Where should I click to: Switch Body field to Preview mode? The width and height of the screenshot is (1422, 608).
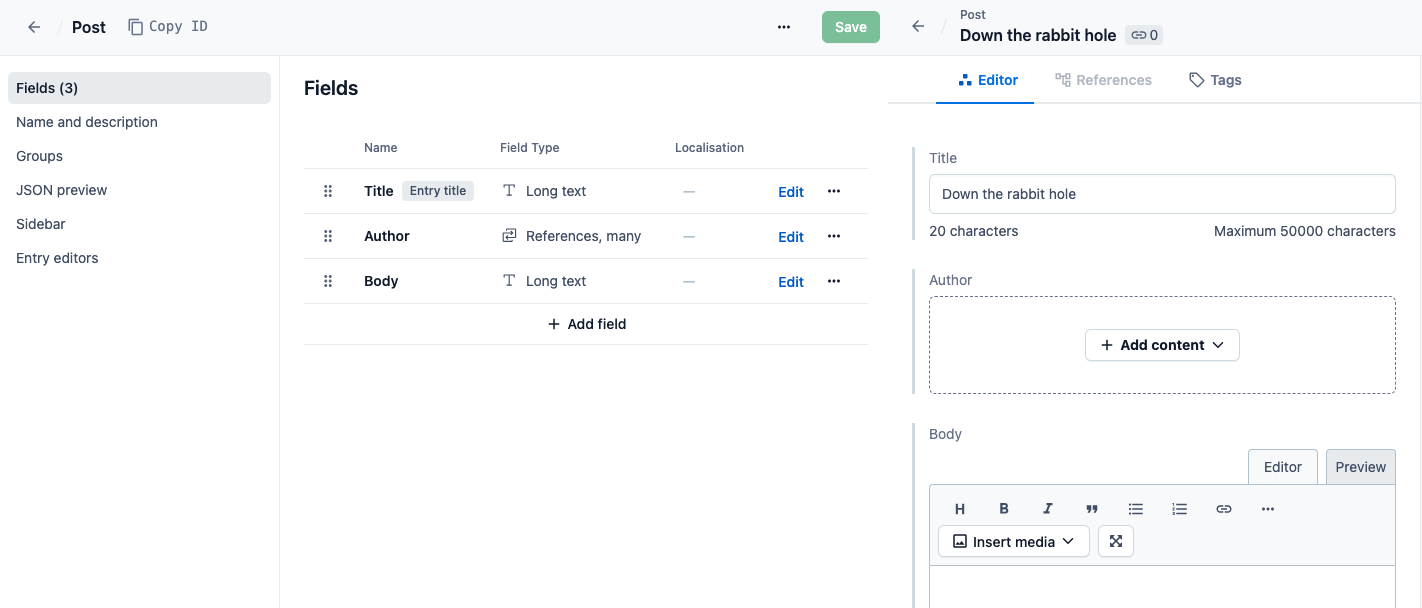(x=1360, y=467)
